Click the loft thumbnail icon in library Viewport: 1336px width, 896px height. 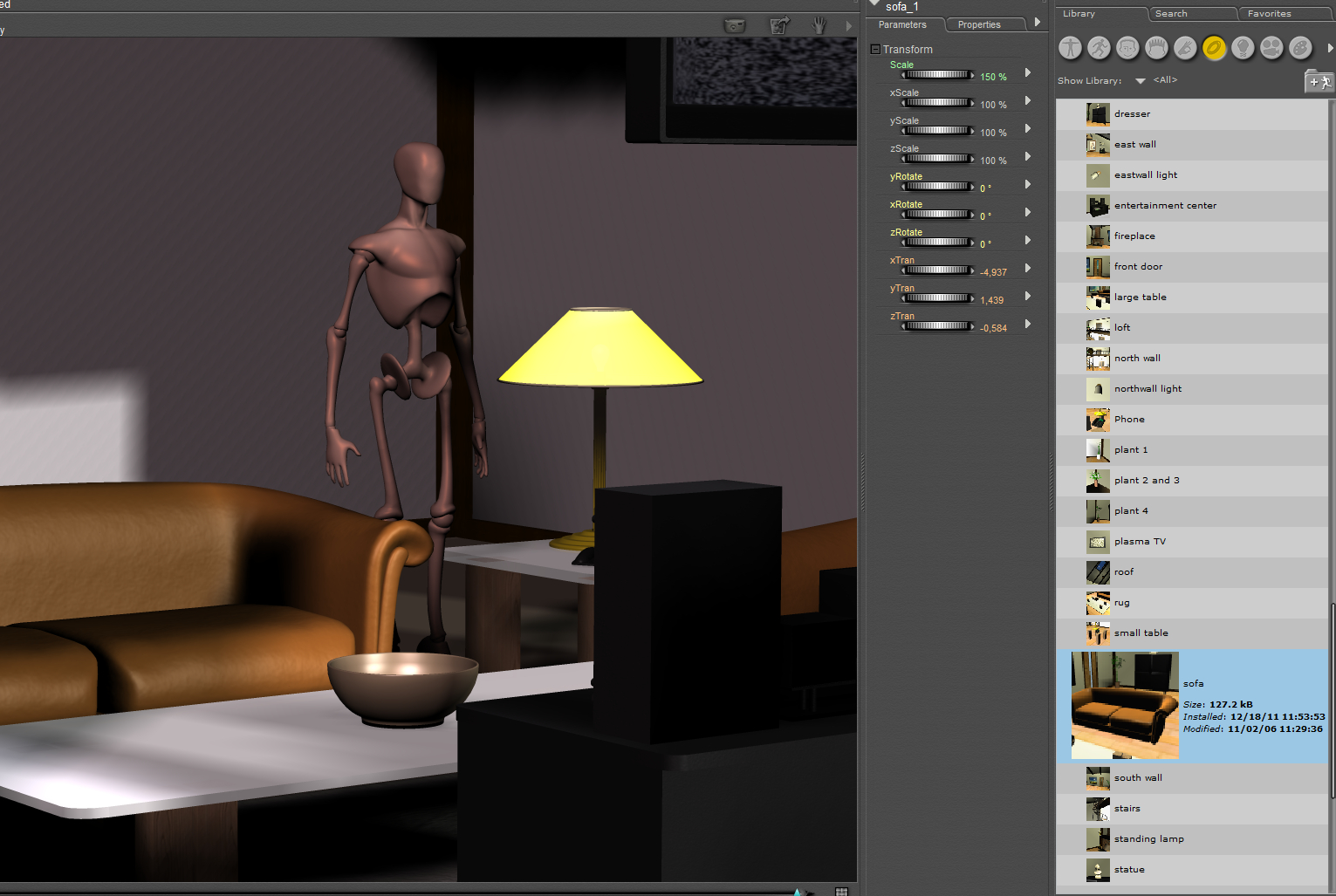click(x=1098, y=328)
